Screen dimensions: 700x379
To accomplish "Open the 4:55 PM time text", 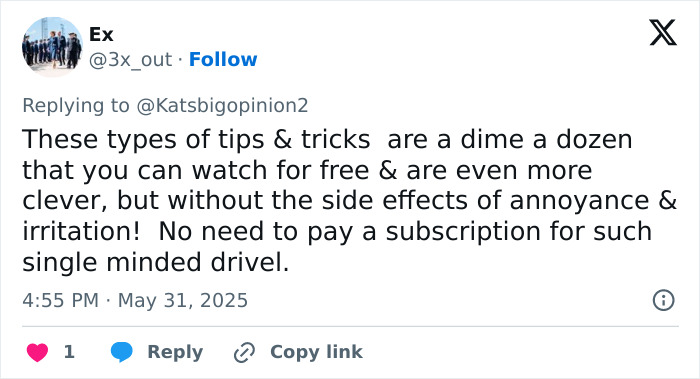I will 61,300.
